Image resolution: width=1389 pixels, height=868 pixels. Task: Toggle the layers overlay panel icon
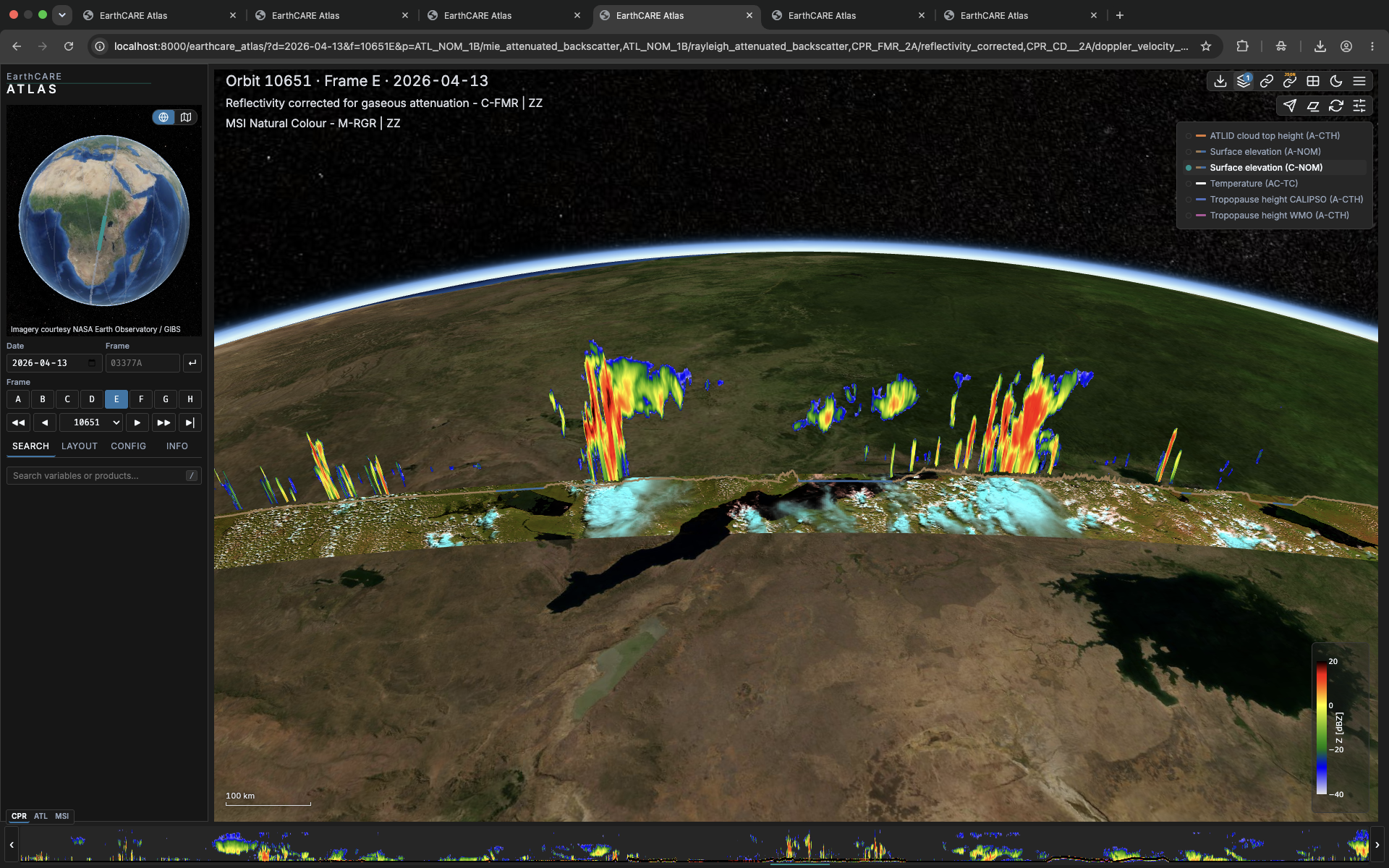click(1244, 82)
